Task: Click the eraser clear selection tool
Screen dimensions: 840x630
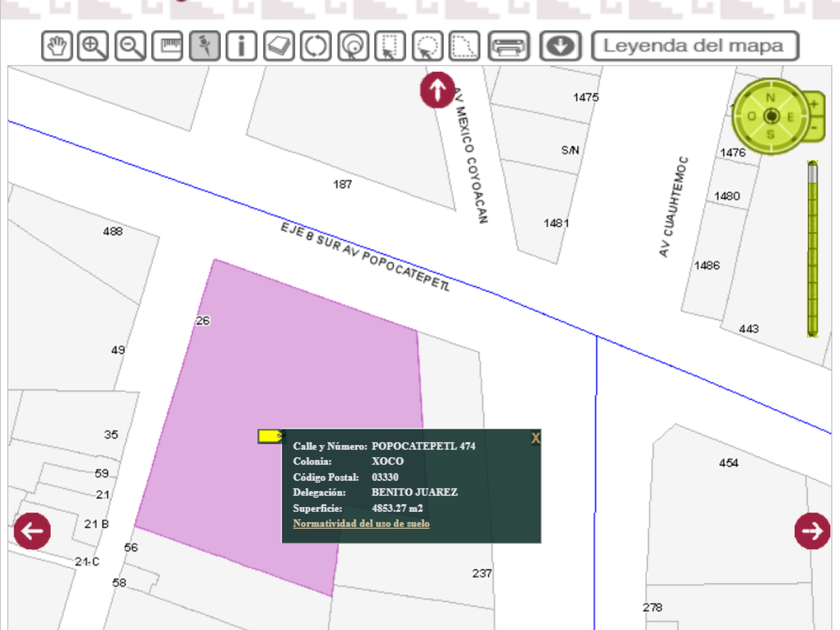Action: (x=279, y=46)
